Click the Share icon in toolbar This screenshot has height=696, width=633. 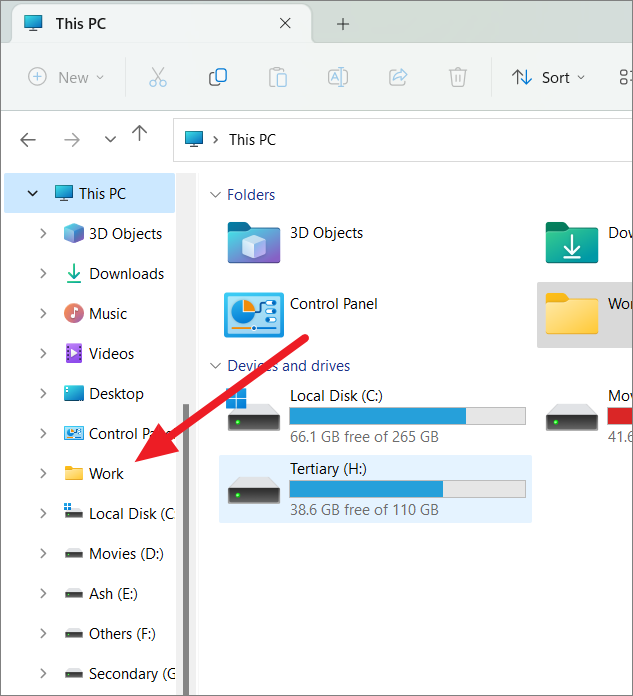[398, 77]
